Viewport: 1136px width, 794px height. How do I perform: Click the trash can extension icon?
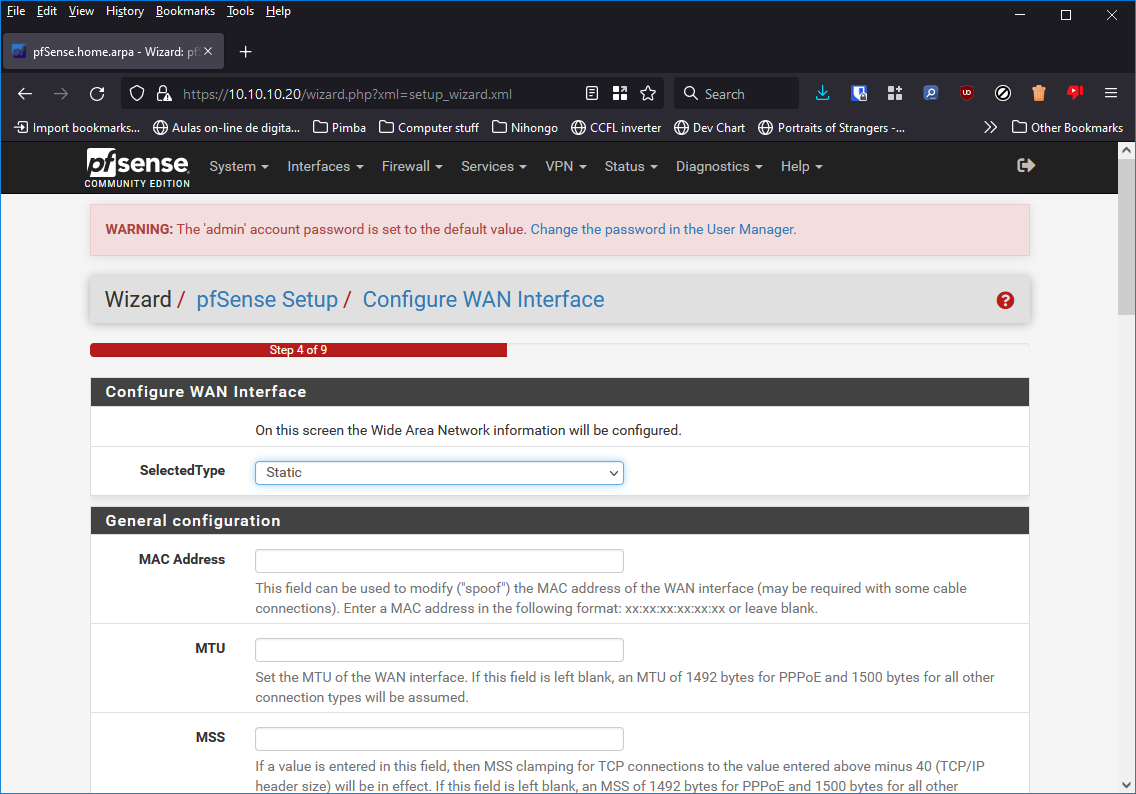(x=1038, y=92)
